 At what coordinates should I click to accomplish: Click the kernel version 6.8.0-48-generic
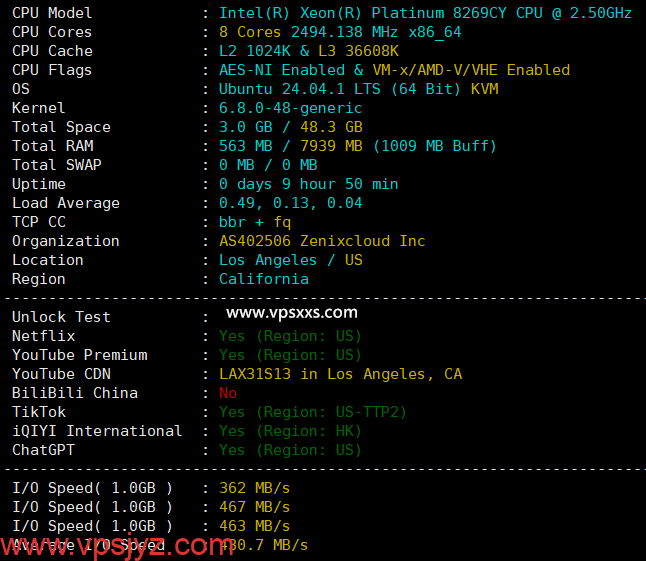[x=290, y=108]
